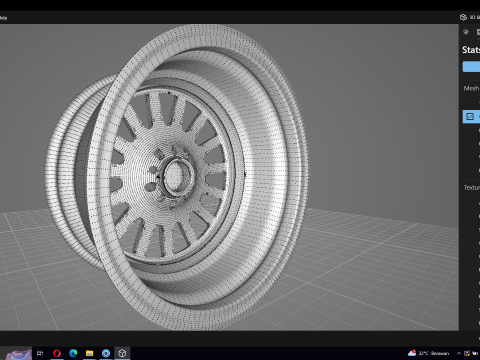Select the 3D Viewer taskbar icon
480x360 pixels.
(x=122, y=353)
